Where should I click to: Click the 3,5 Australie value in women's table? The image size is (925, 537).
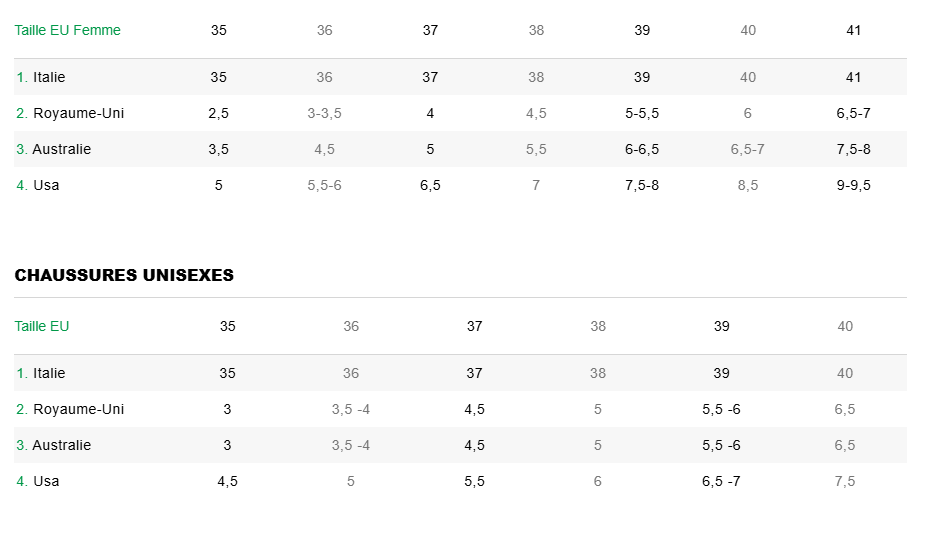tap(219, 149)
